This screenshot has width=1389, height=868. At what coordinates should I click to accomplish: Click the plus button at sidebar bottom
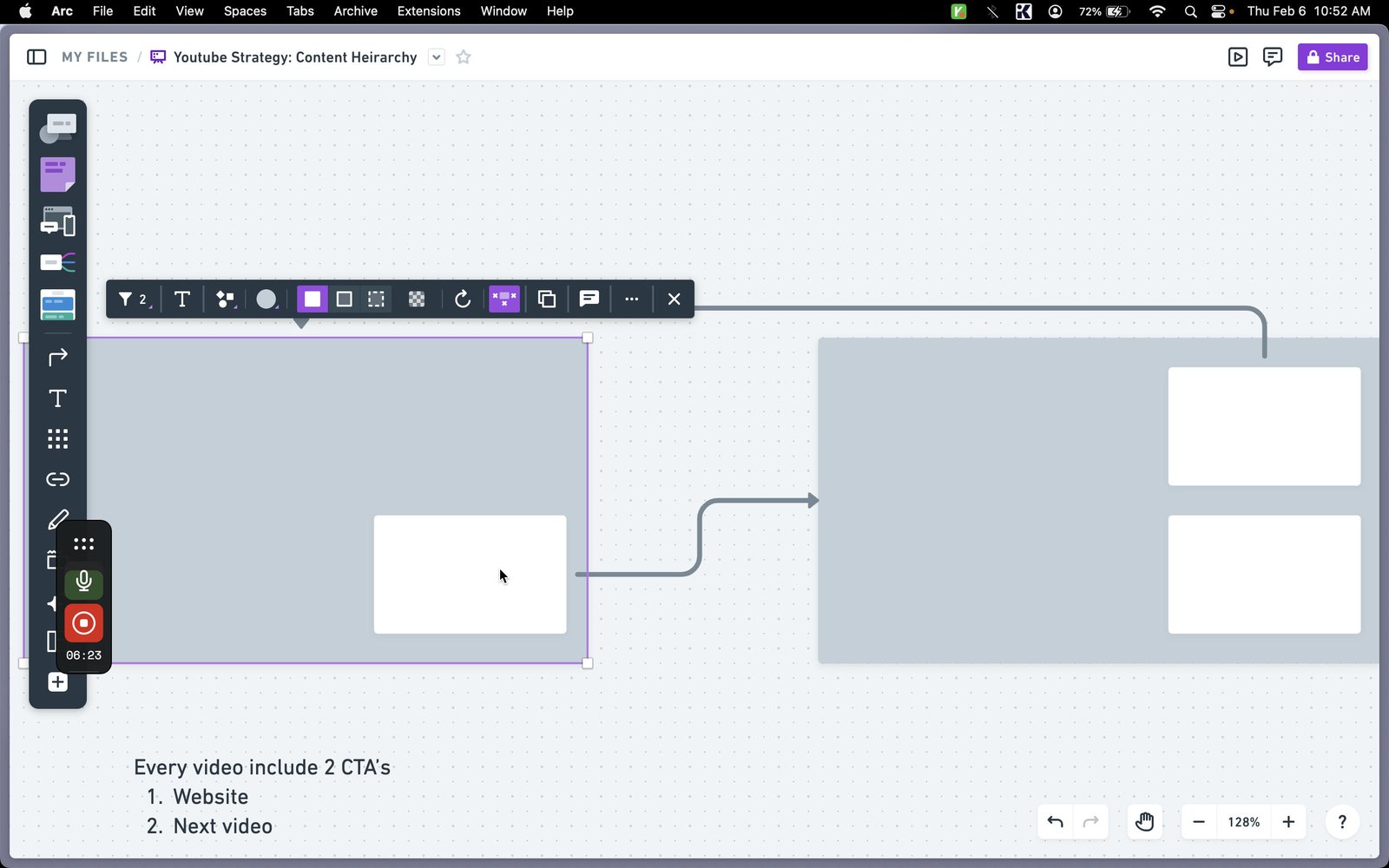58,682
